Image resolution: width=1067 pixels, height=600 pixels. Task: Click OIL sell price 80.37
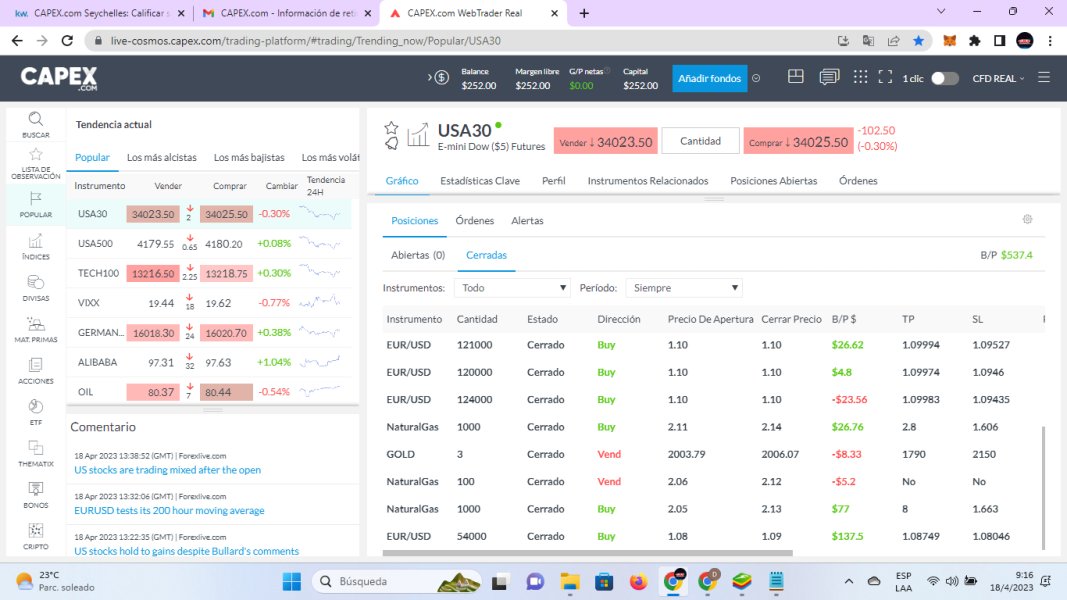point(153,392)
